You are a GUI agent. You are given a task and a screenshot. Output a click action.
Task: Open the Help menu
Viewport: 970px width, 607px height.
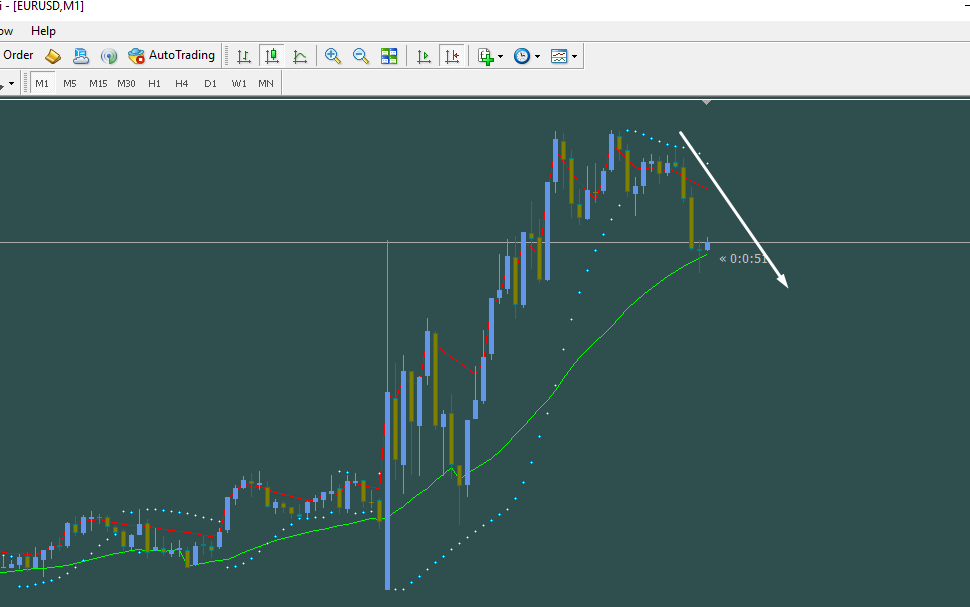[43, 31]
